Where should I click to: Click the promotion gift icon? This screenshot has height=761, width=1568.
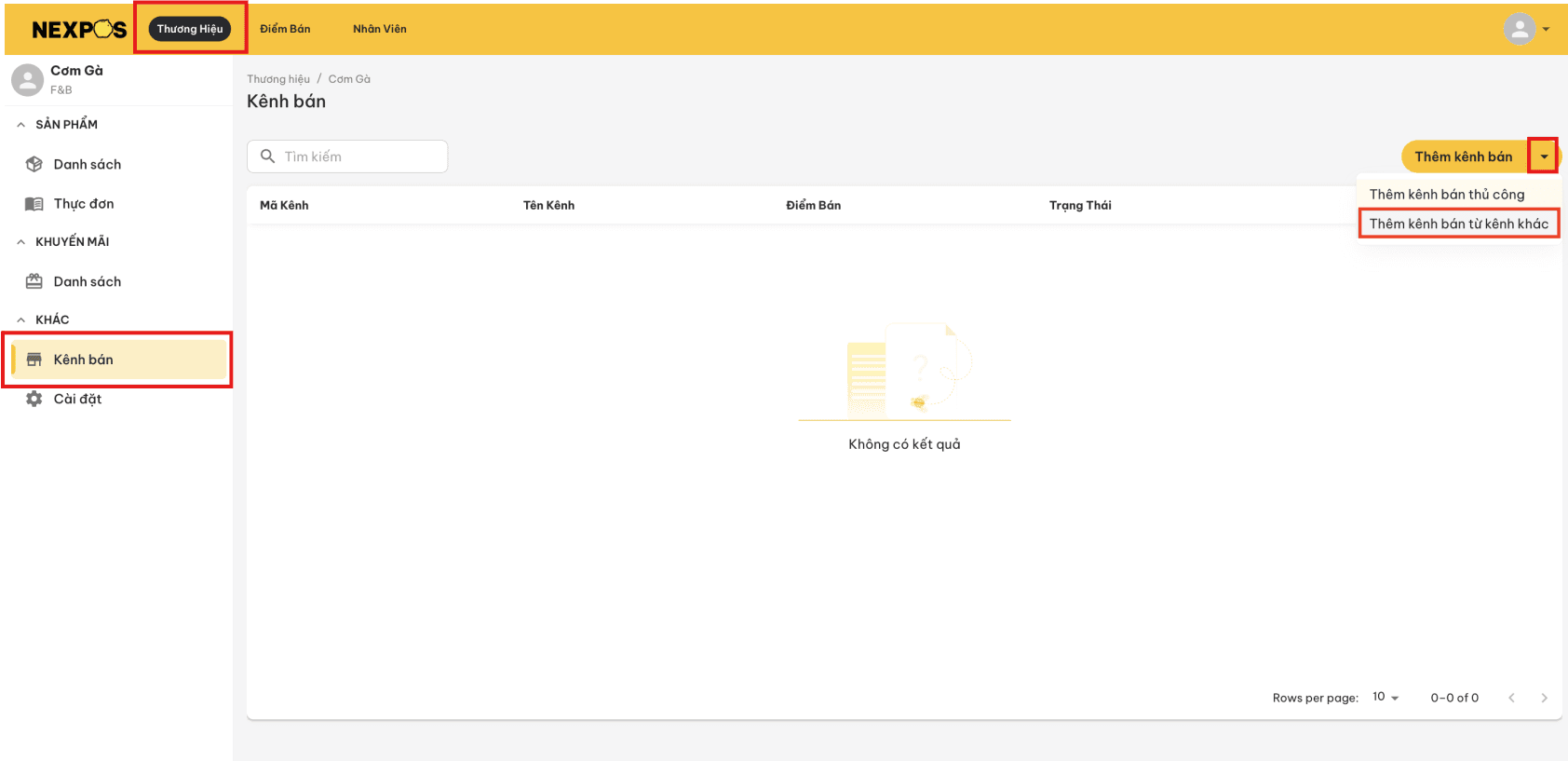click(x=34, y=281)
